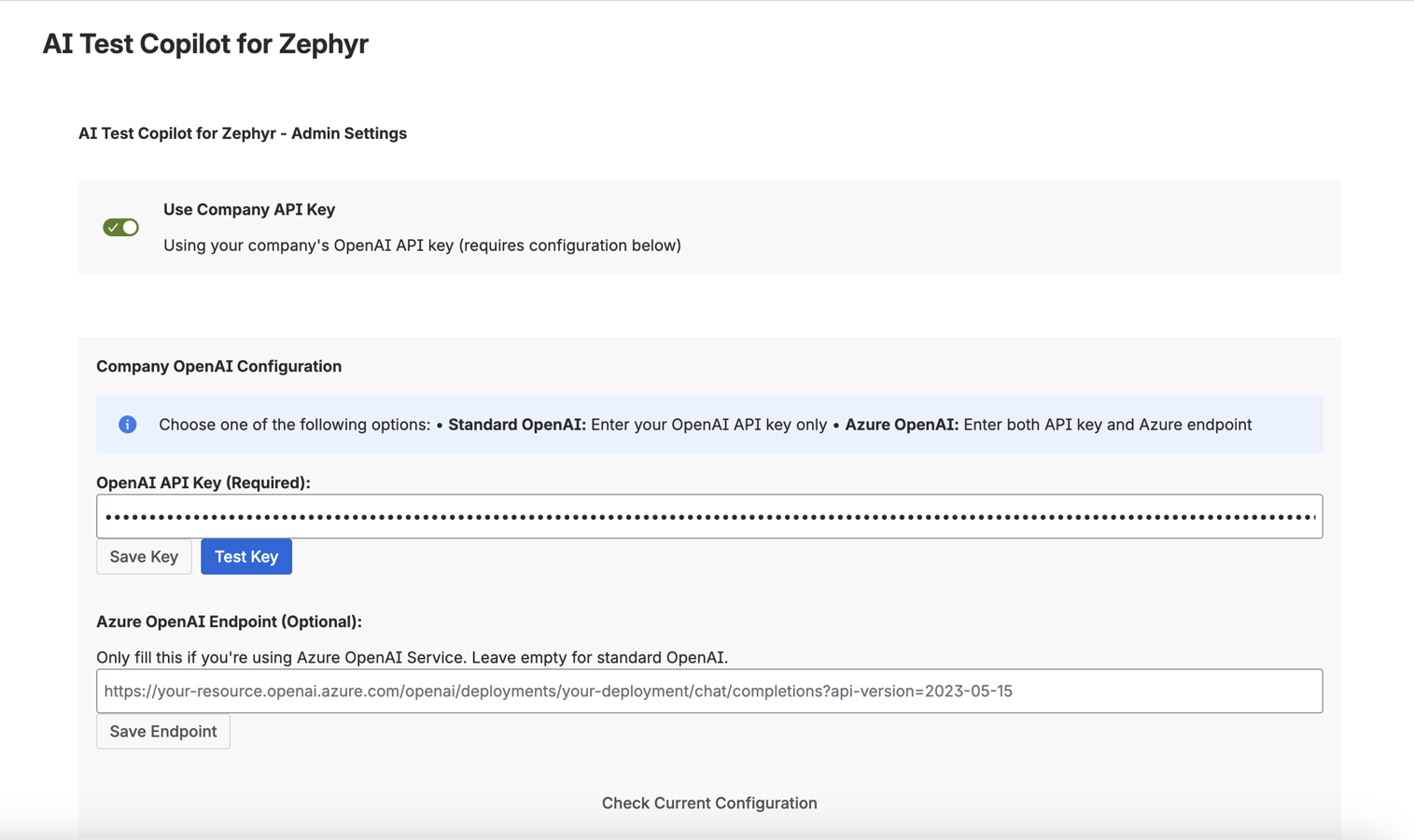Image resolution: width=1414 pixels, height=840 pixels.
Task: Click the Use Company API Key label
Action: tap(249, 209)
